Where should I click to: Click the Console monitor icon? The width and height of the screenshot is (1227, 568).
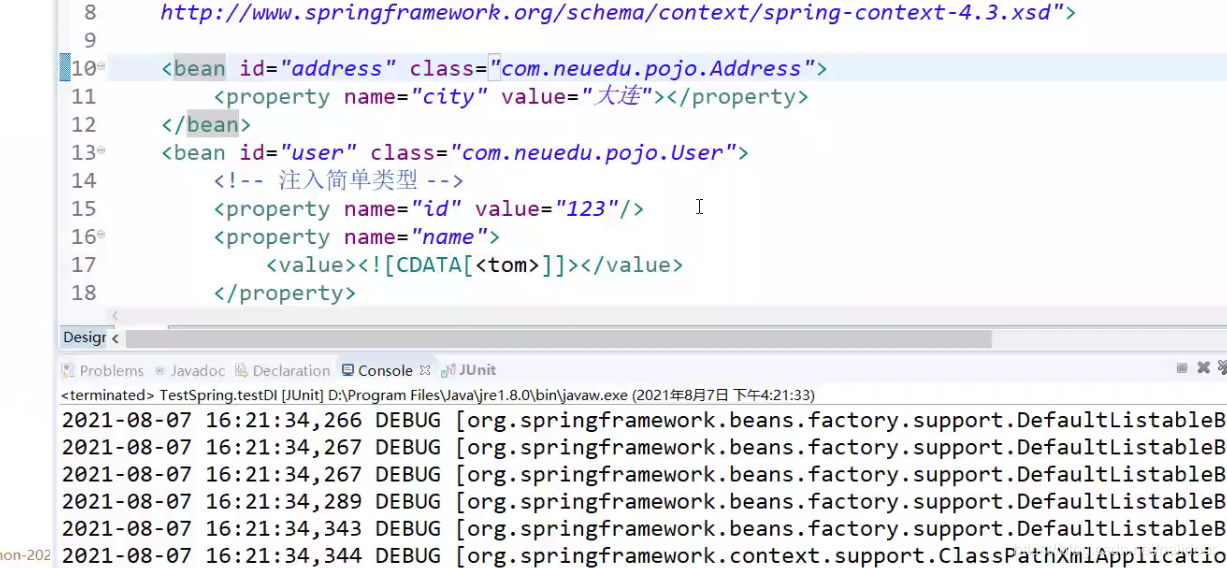click(x=348, y=370)
